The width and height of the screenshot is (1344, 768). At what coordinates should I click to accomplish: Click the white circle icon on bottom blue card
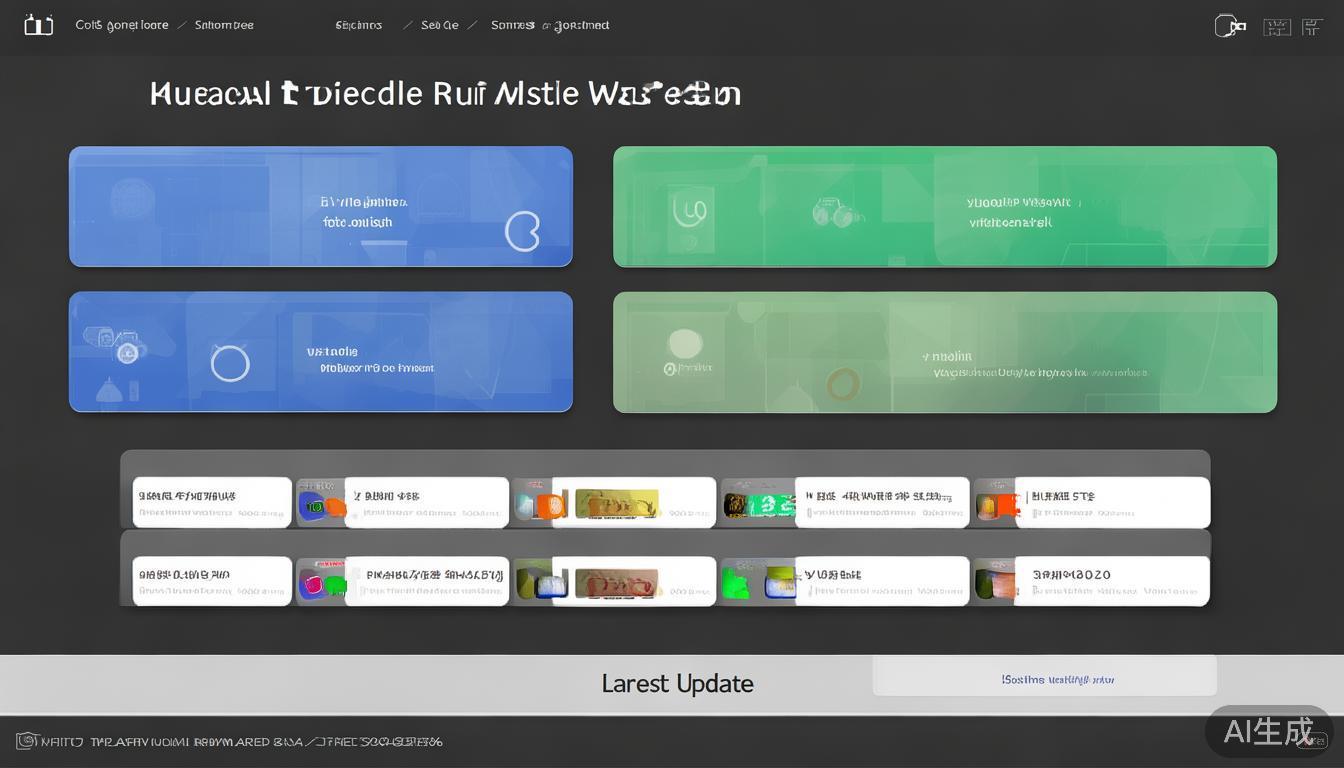pyautogui.click(x=230, y=363)
